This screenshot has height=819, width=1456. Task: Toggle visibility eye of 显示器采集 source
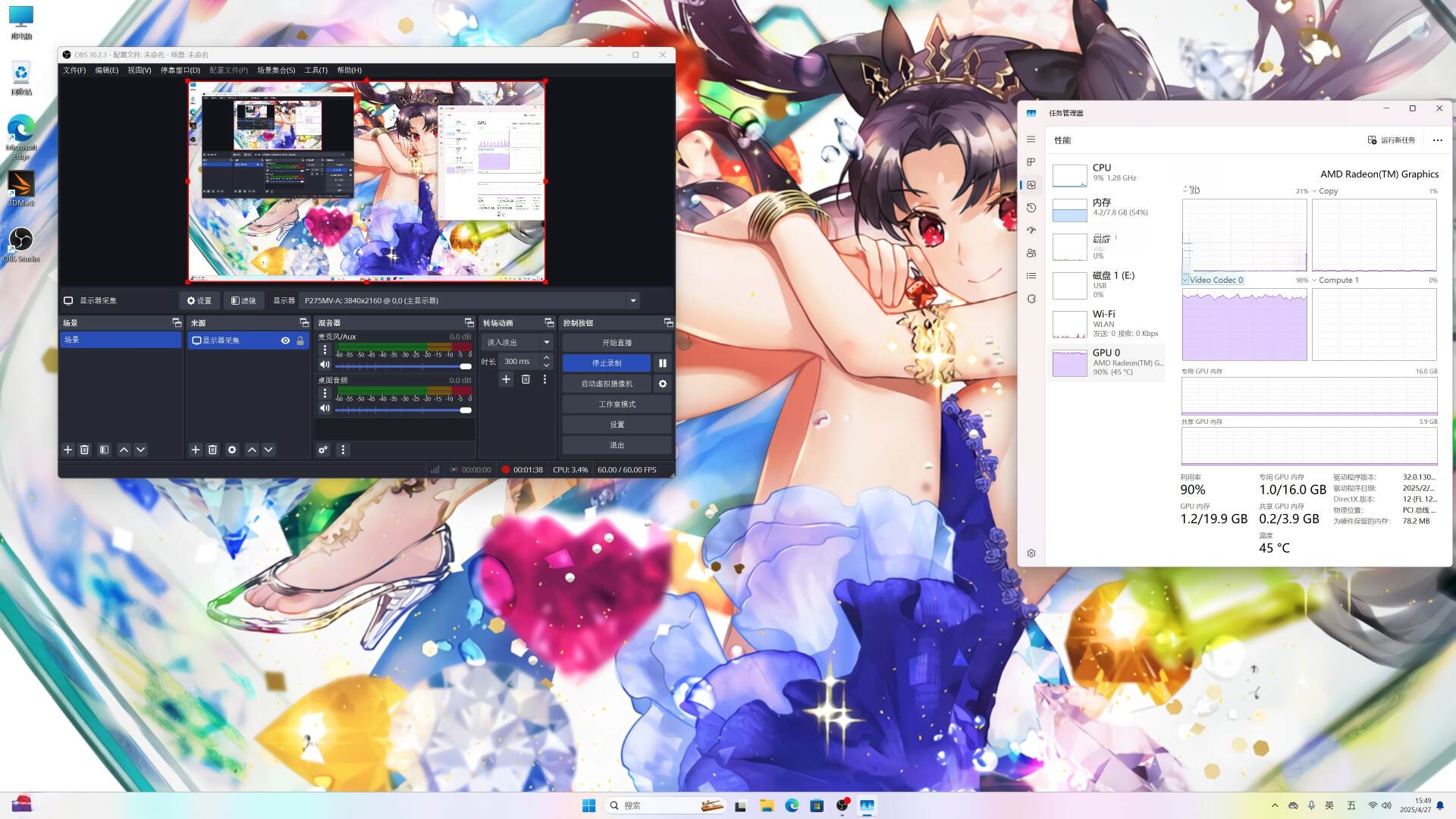[x=285, y=340]
